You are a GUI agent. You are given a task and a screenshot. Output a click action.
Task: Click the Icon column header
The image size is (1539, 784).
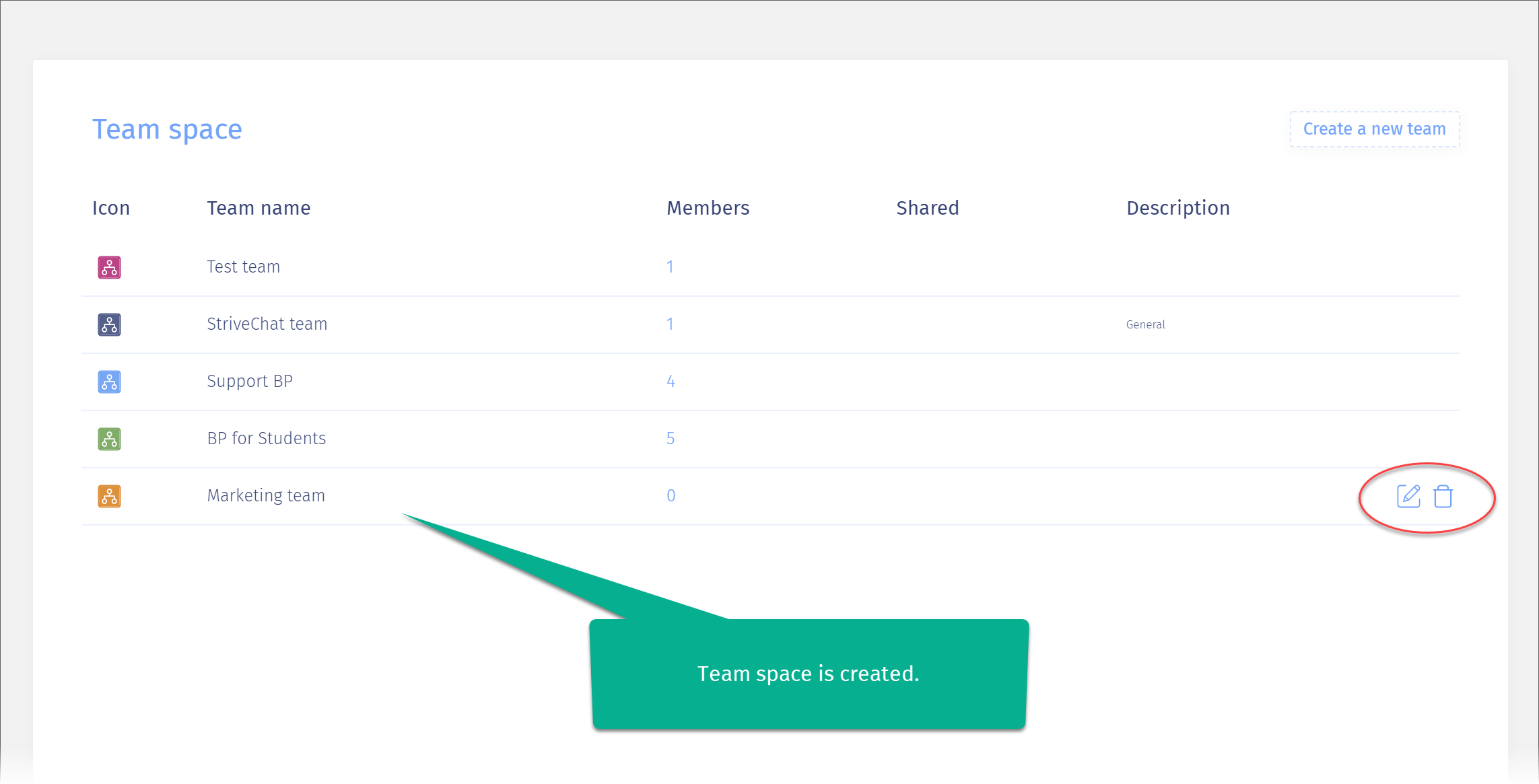tap(111, 208)
